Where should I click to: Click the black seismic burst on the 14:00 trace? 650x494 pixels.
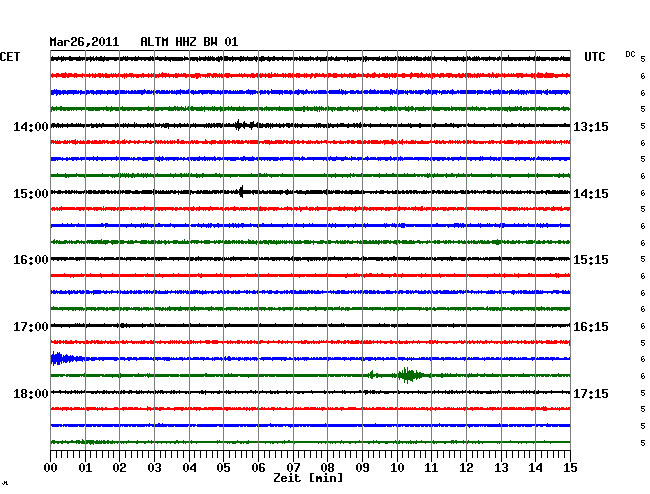(x=246, y=125)
